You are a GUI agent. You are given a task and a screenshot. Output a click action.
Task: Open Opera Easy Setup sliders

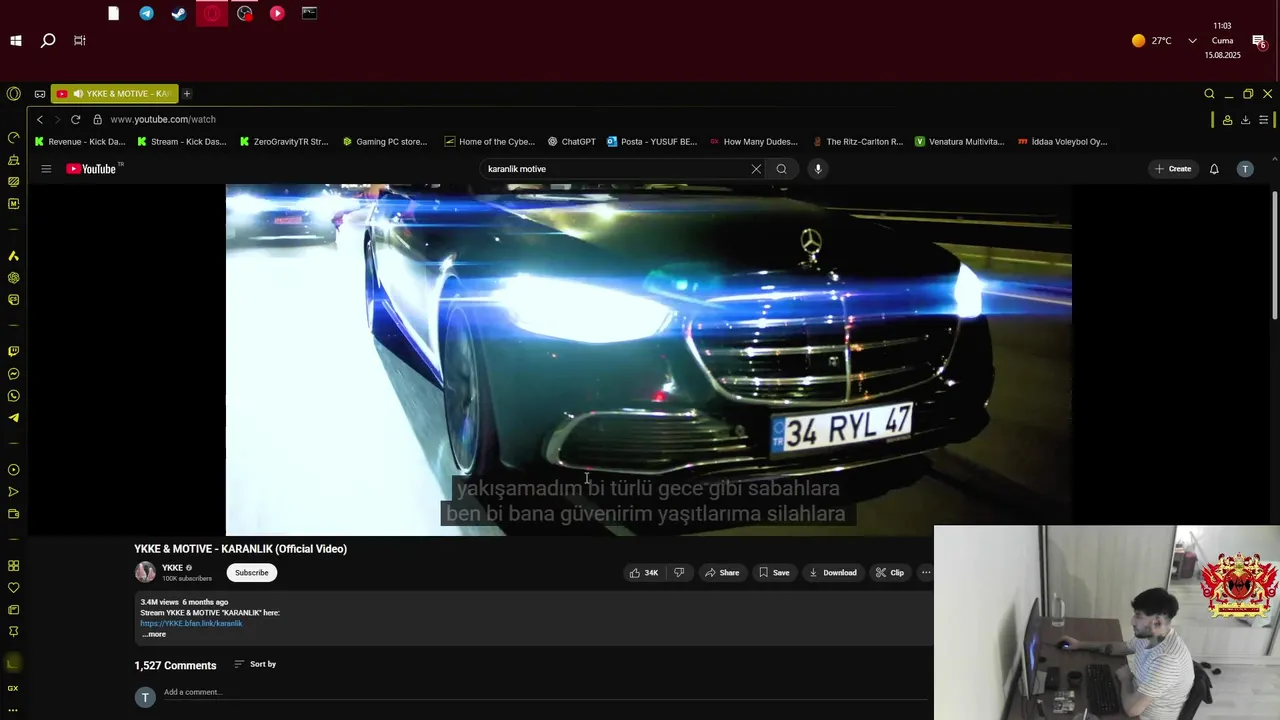coord(1264,120)
